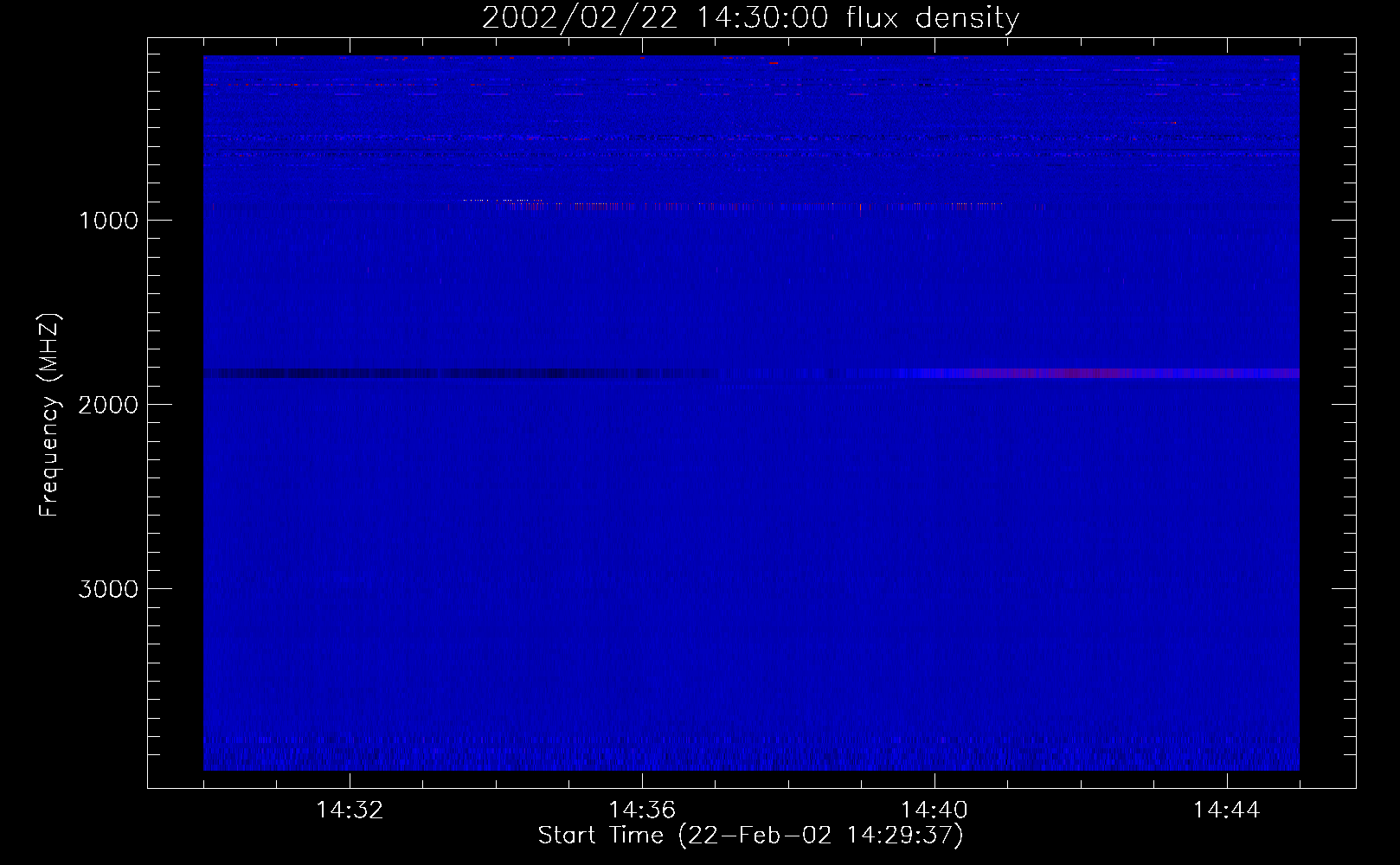Click the '14:44' time tick label
1400x865 pixels.
coord(1226,811)
